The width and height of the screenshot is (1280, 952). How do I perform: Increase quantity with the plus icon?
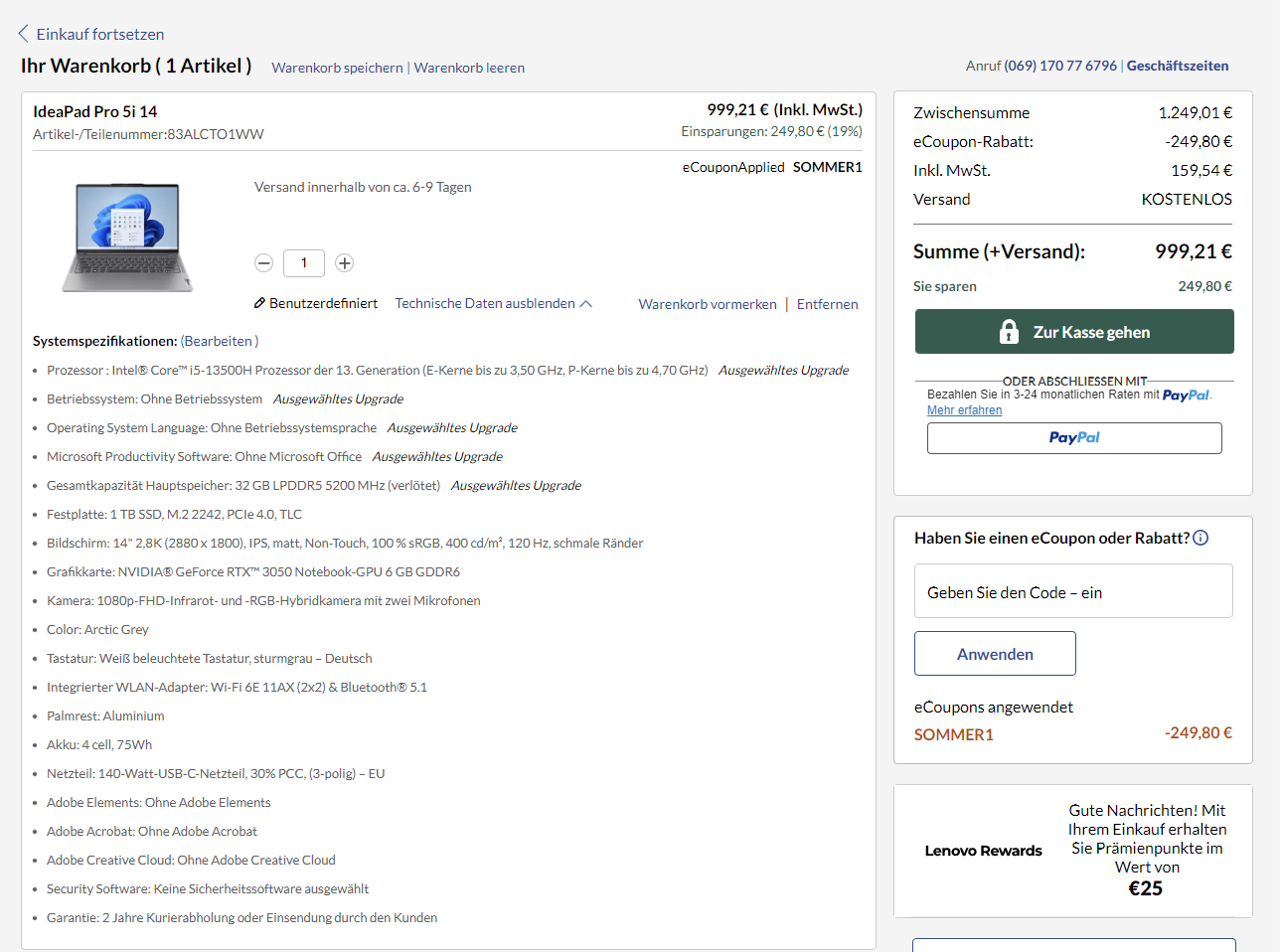pyautogui.click(x=345, y=263)
